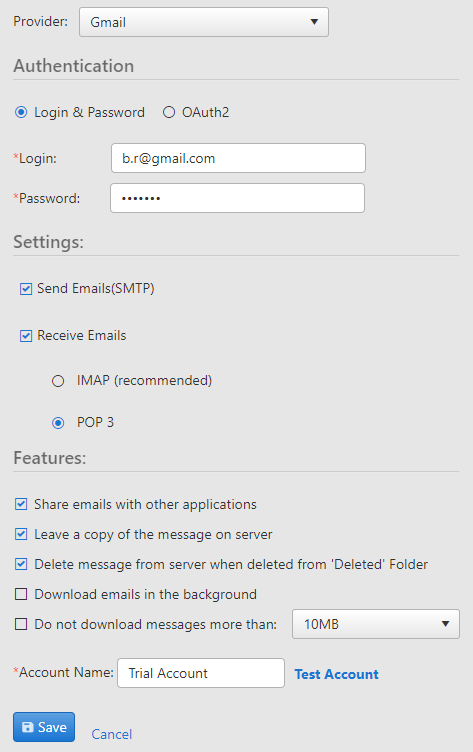The image size is (473, 752).
Task: Click the Cancel link
Action: [112, 734]
